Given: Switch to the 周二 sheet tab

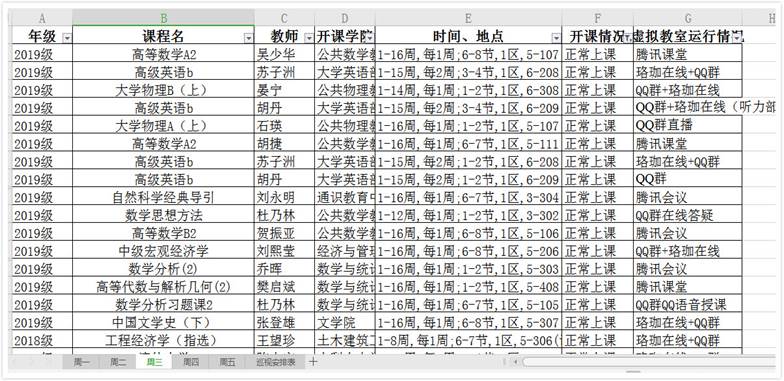Looking at the screenshot, I should (118, 362).
